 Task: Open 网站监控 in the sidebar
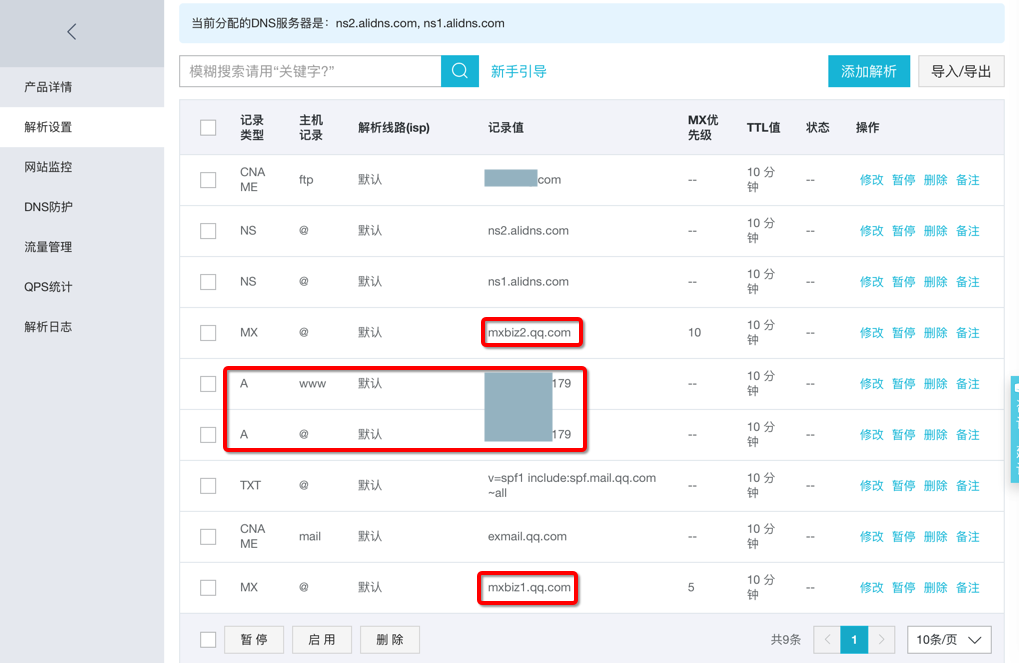(48, 167)
